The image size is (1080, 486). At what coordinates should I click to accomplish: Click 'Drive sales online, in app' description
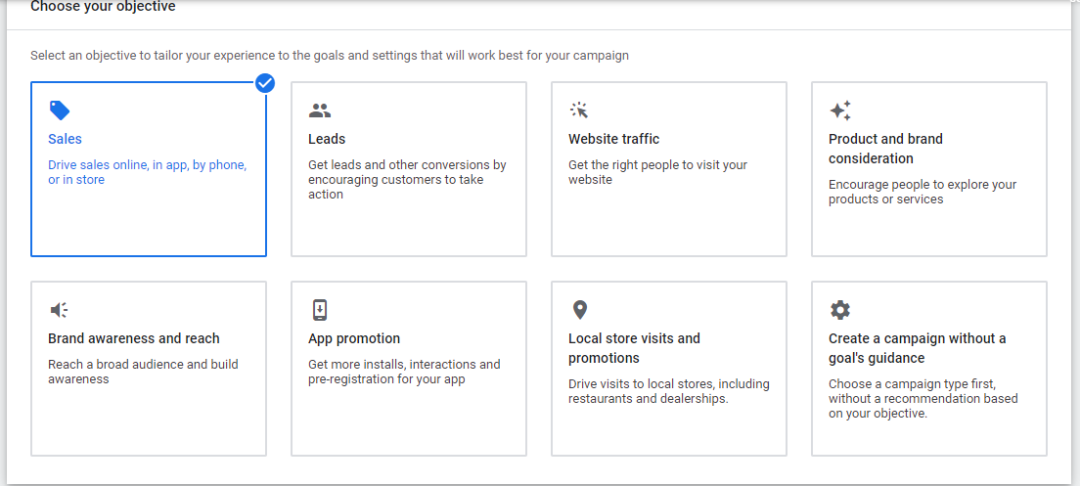[147, 173]
